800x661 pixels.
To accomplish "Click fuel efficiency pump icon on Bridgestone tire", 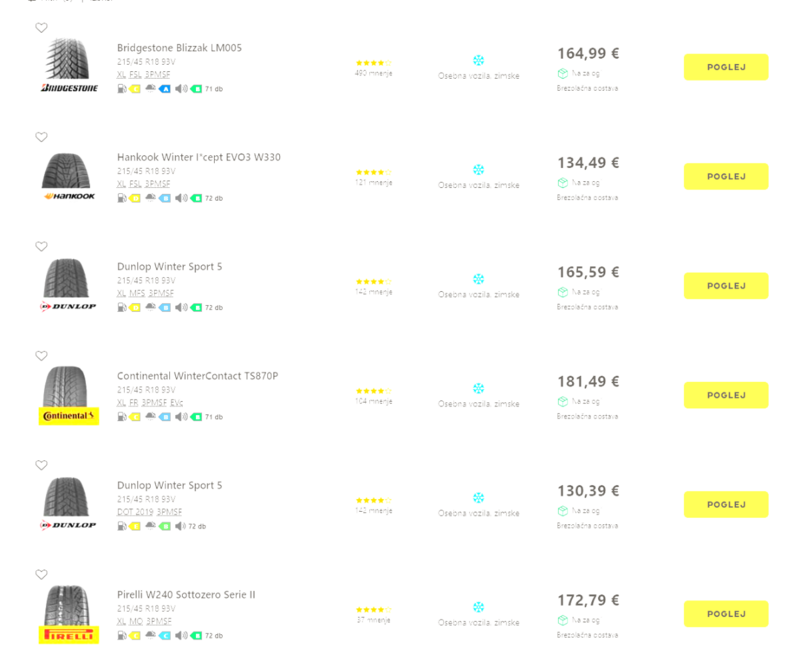I will [x=121, y=88].
